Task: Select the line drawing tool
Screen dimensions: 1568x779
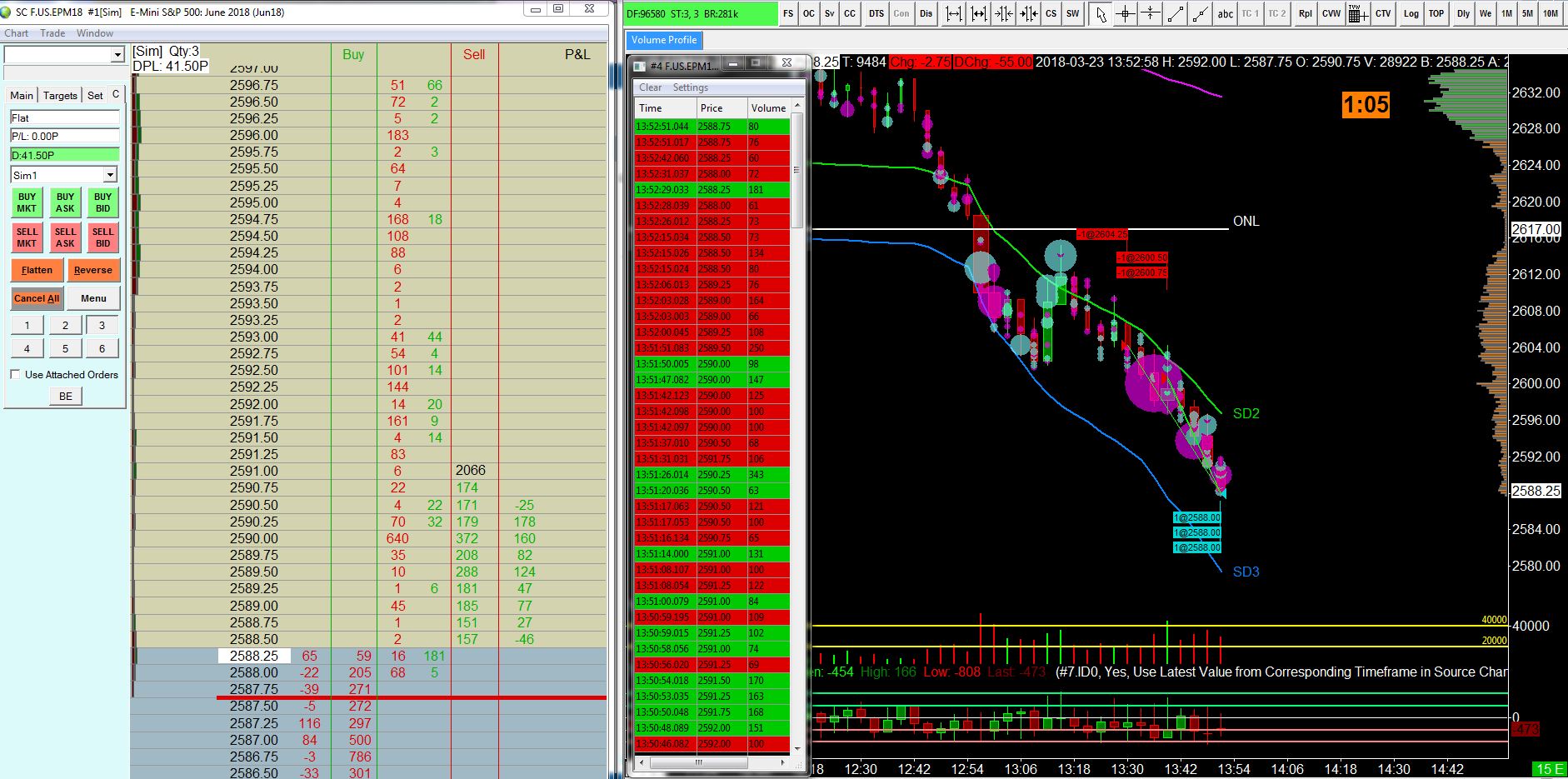Action: pos(1175,13)
